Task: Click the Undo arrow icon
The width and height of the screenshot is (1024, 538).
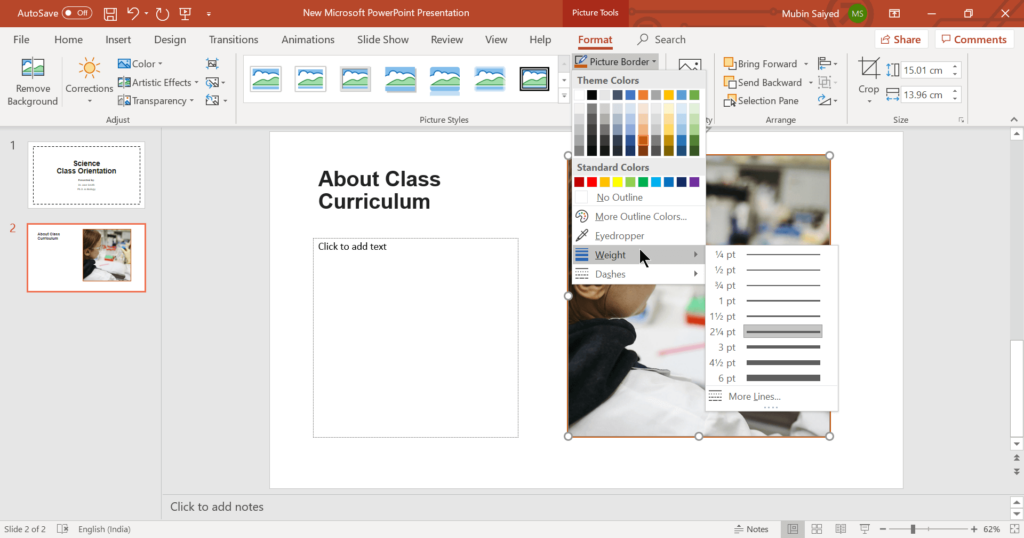Action: (133, 13)
